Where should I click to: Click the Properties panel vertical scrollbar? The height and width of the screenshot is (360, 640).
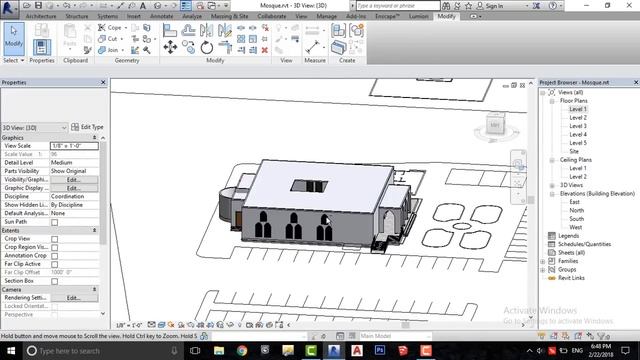pyautogui.click(x=103, y=192)
